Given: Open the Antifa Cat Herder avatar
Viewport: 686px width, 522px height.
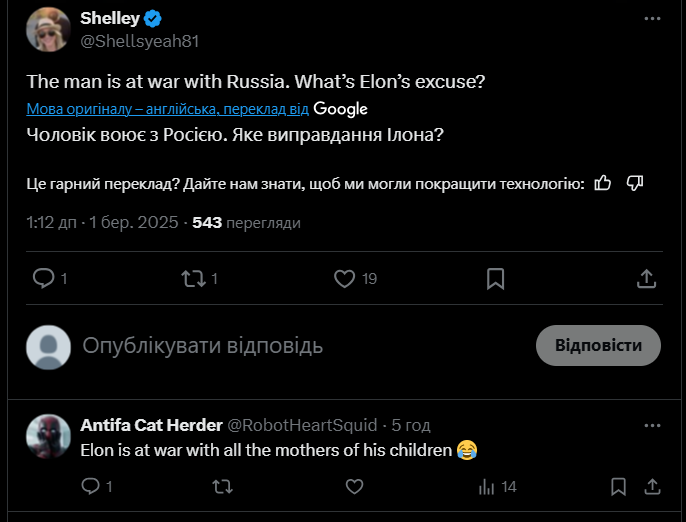Looking at the screenshot, I should click(48, 436).
